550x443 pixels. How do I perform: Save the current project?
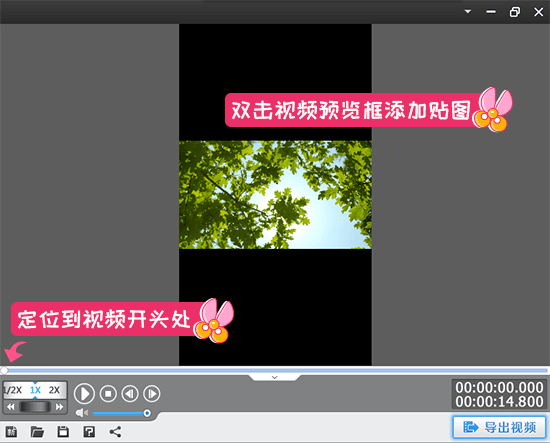tap(63, 431)
